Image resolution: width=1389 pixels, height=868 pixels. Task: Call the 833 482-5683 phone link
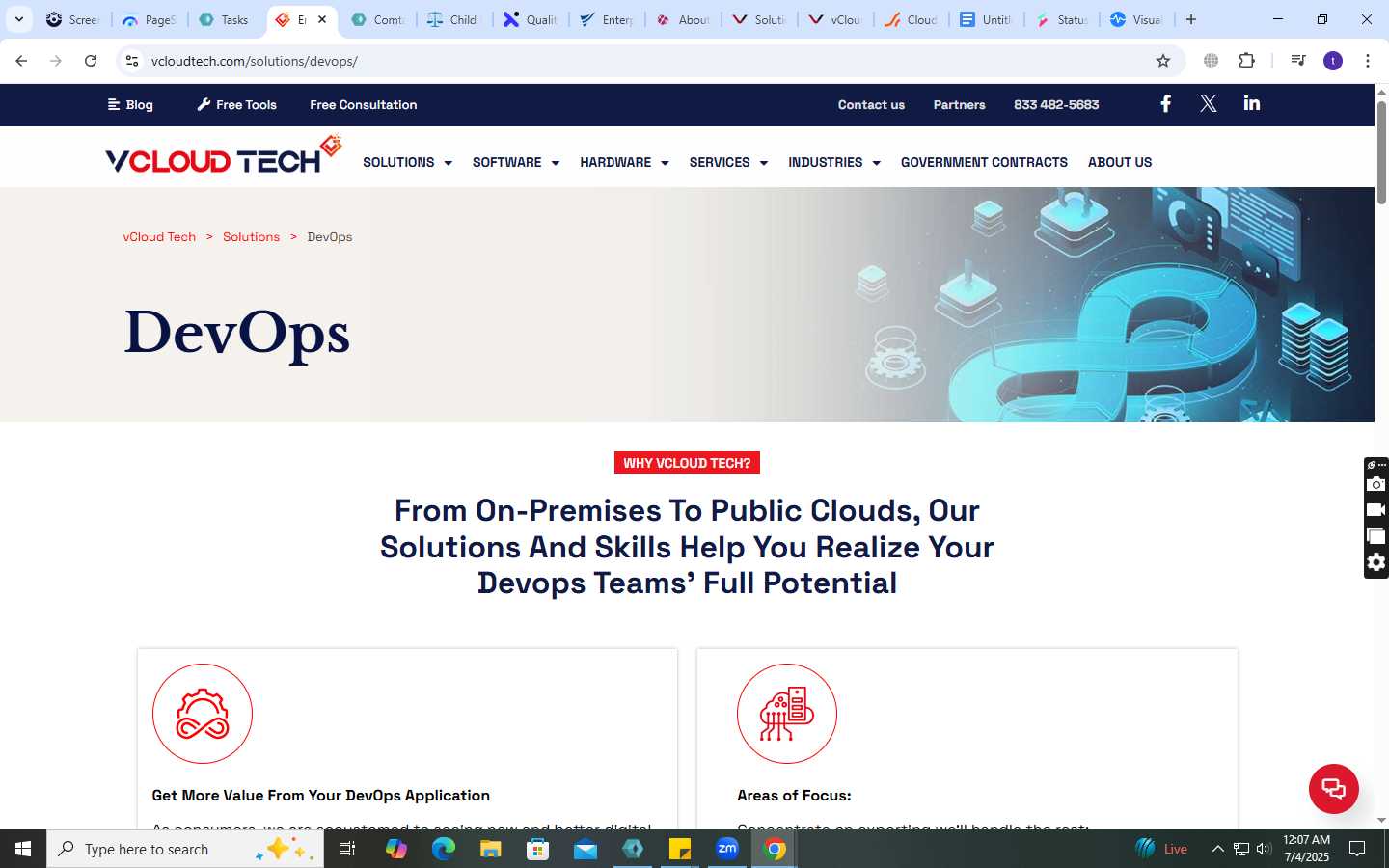pyautogui.click(x=1056, y=105)
